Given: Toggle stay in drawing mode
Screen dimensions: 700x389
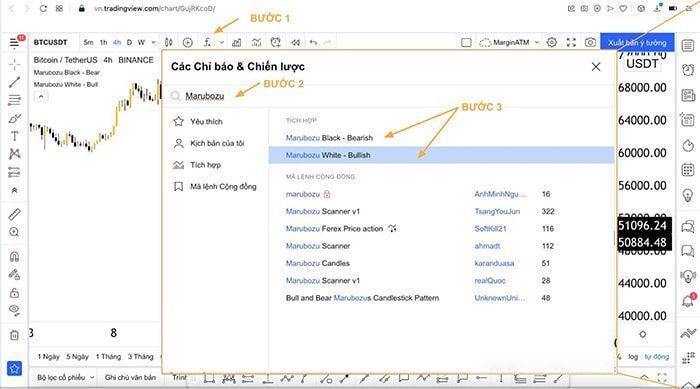Looking at the screenshot, I should (x=14, y=275).
